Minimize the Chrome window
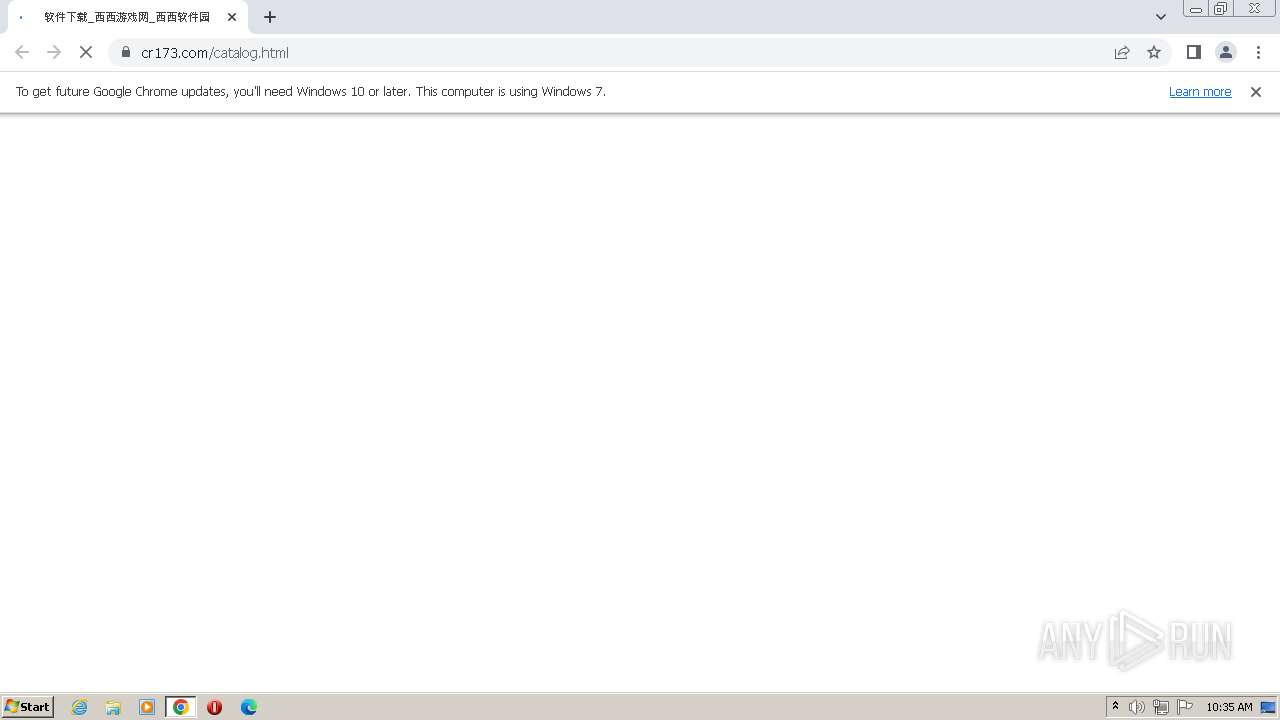 1196,9
